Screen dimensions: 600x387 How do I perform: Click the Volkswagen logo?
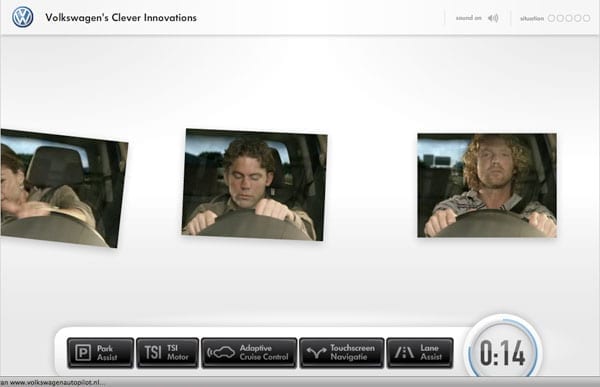click(23, 17)
